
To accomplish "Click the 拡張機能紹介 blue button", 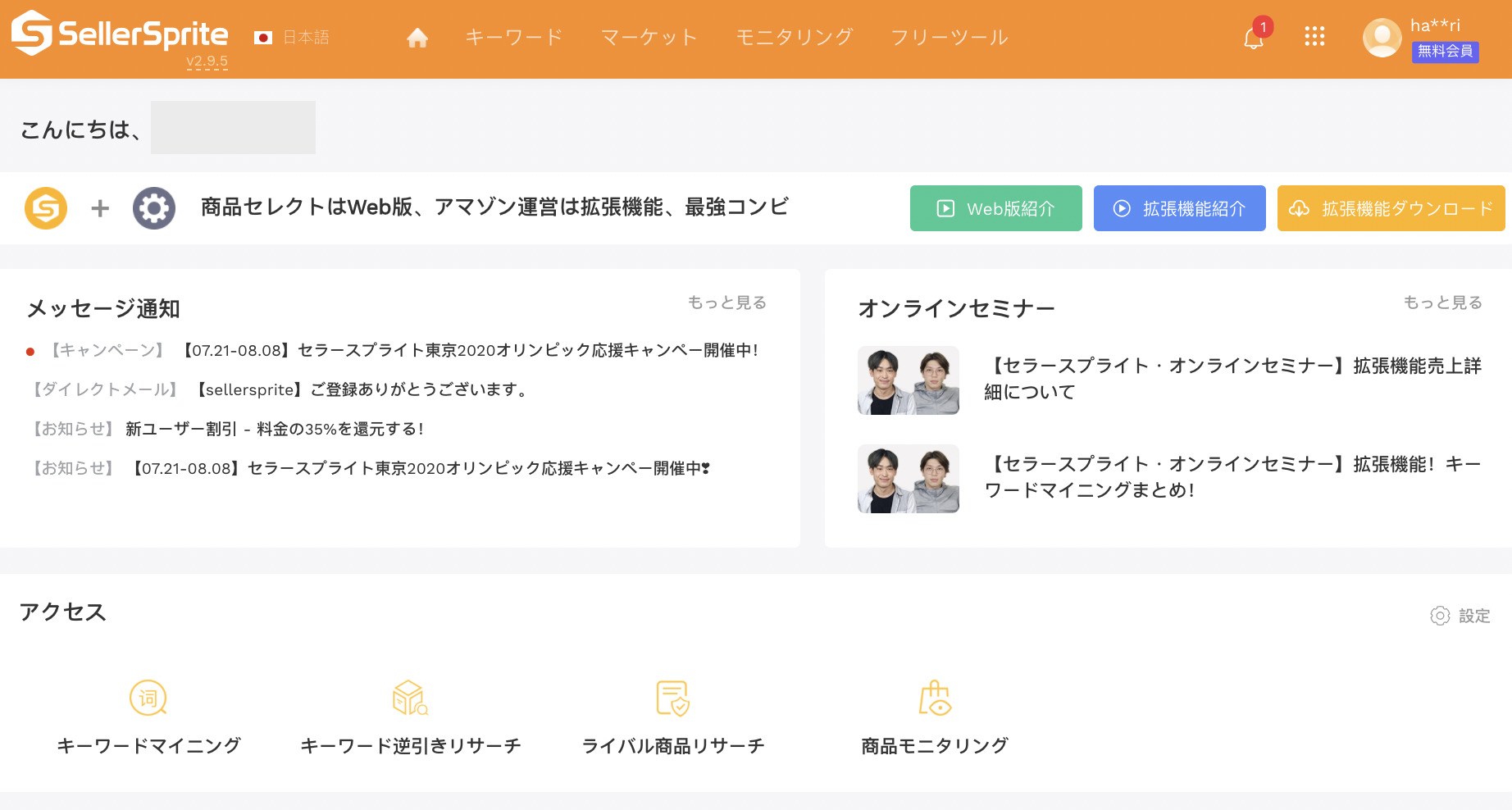I will click(x=1179, y=208).
